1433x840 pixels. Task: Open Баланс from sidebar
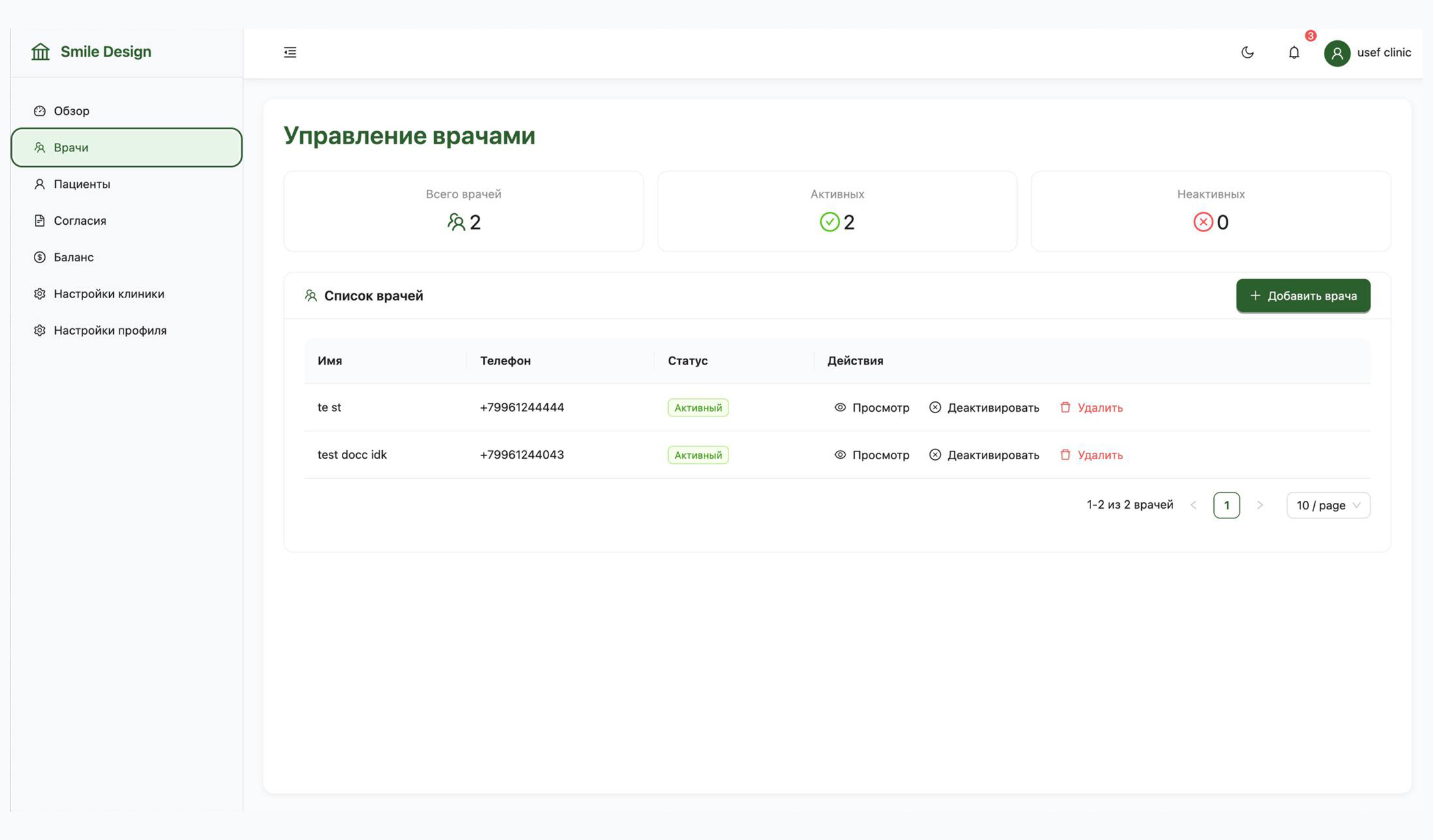coord(73,257)
